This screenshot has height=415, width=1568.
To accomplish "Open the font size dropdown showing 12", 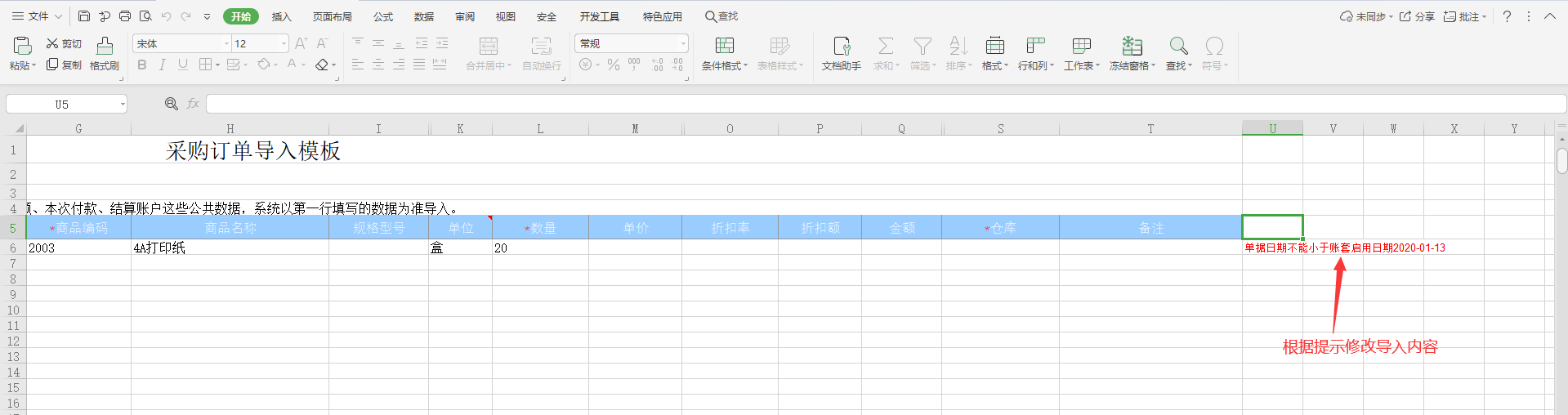I will pyautogui.click(x=284, y=43).
